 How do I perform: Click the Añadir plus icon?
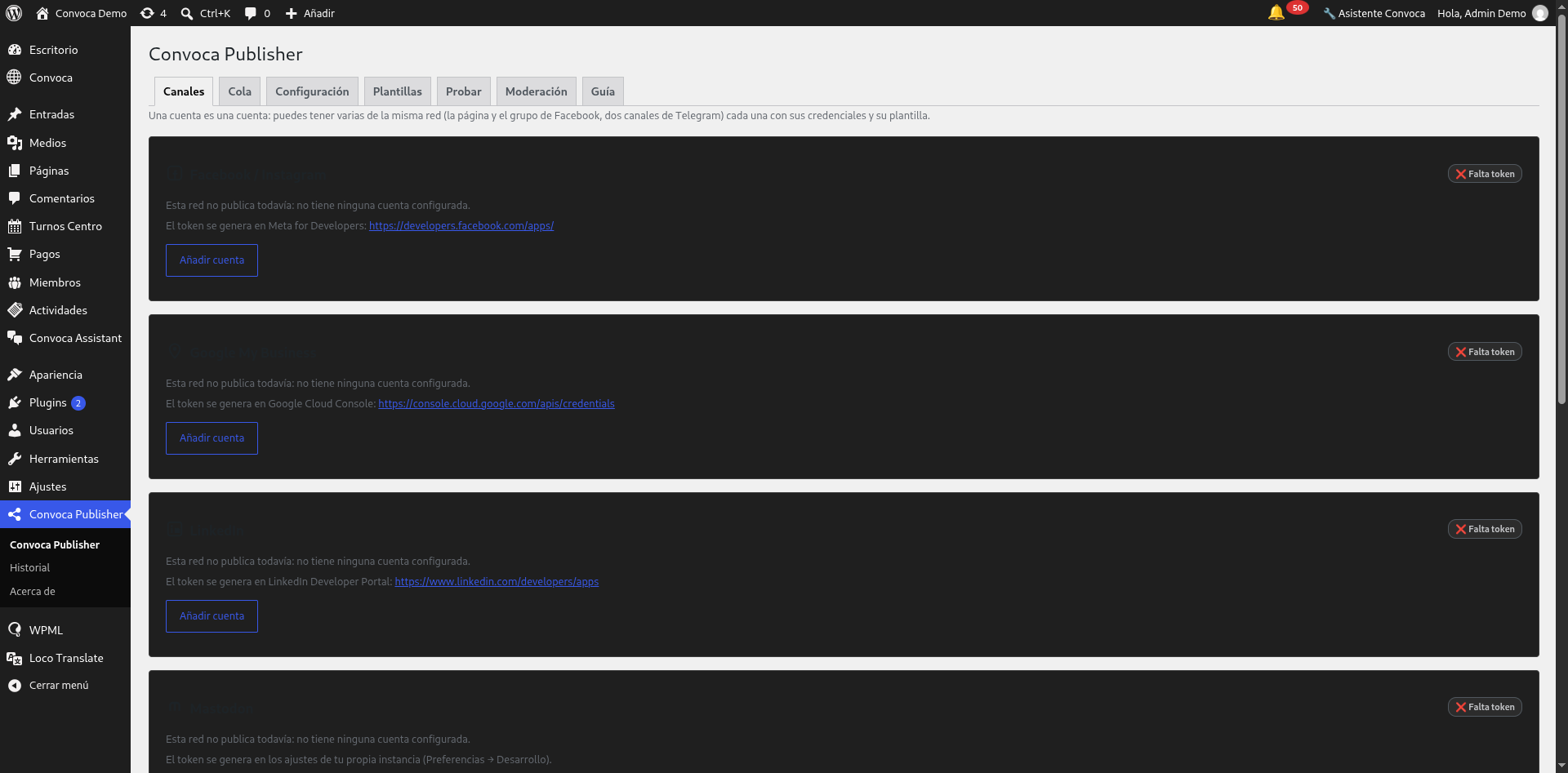(292, 13)
